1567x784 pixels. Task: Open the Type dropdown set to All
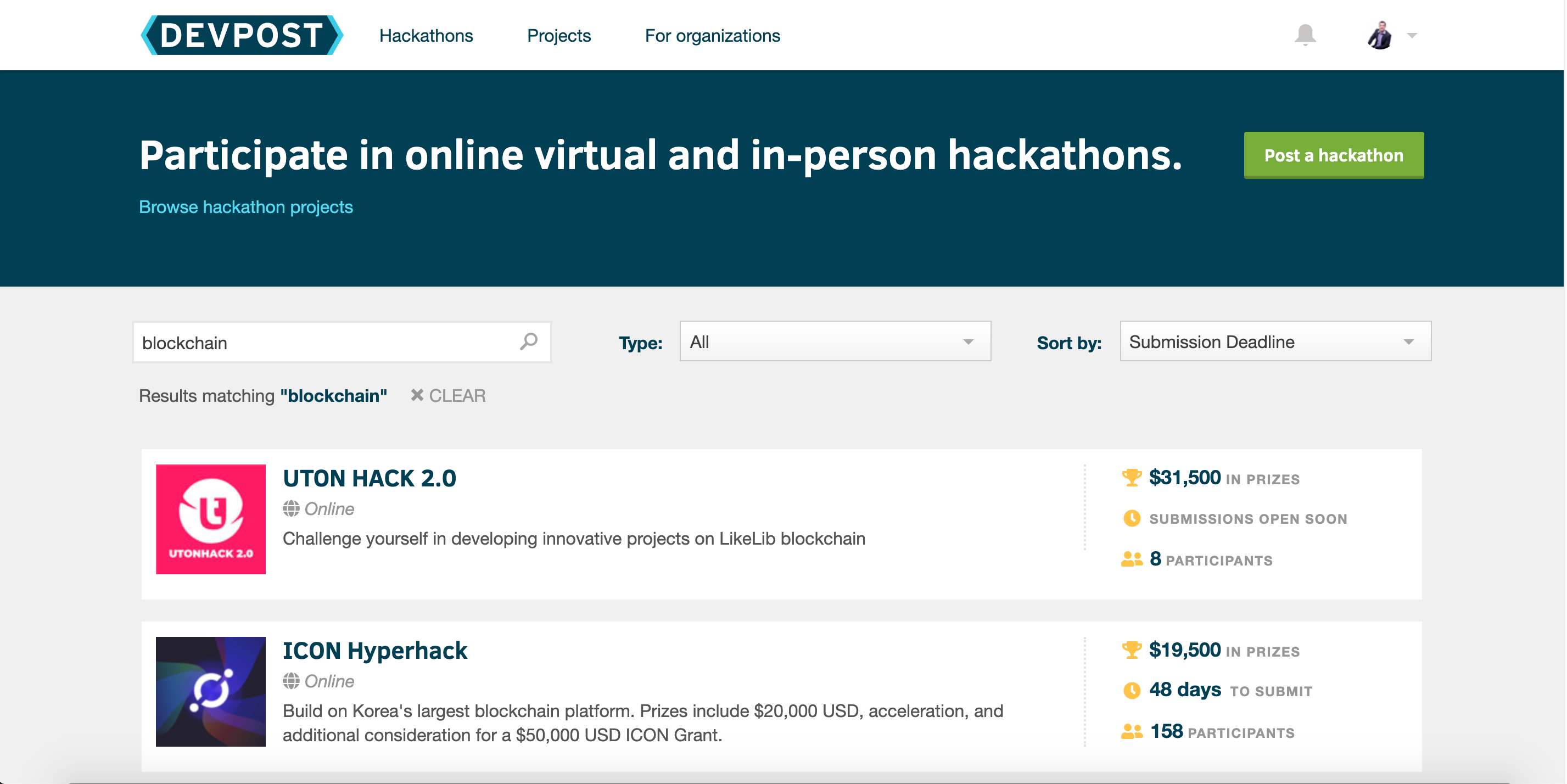835,341
